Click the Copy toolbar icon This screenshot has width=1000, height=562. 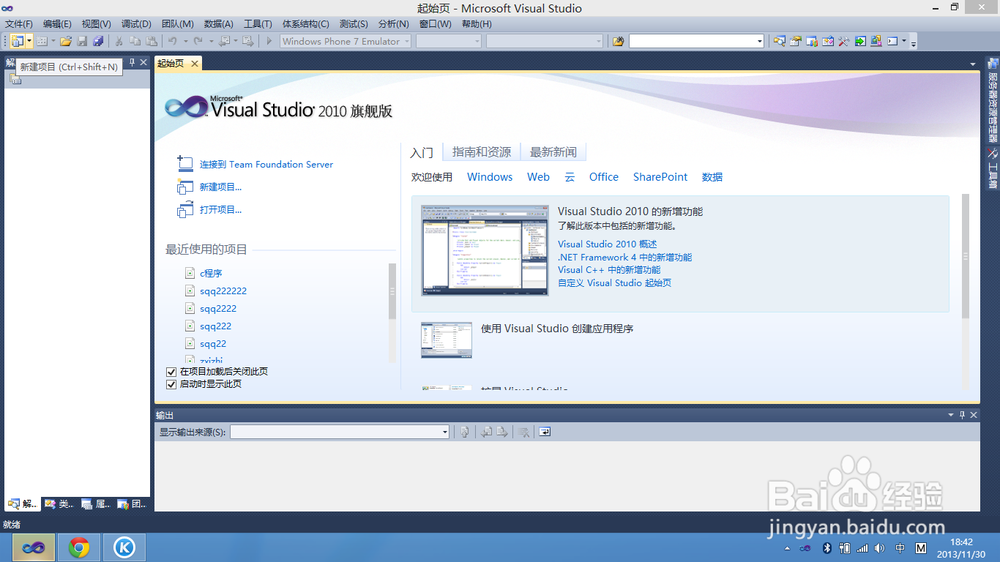click(x=135, y=41)
